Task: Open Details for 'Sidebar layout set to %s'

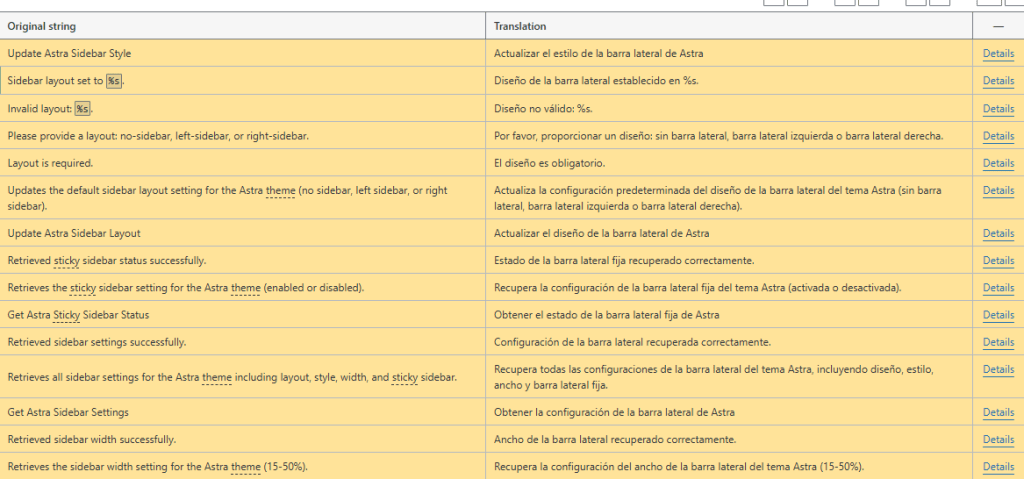Action: 997,81
